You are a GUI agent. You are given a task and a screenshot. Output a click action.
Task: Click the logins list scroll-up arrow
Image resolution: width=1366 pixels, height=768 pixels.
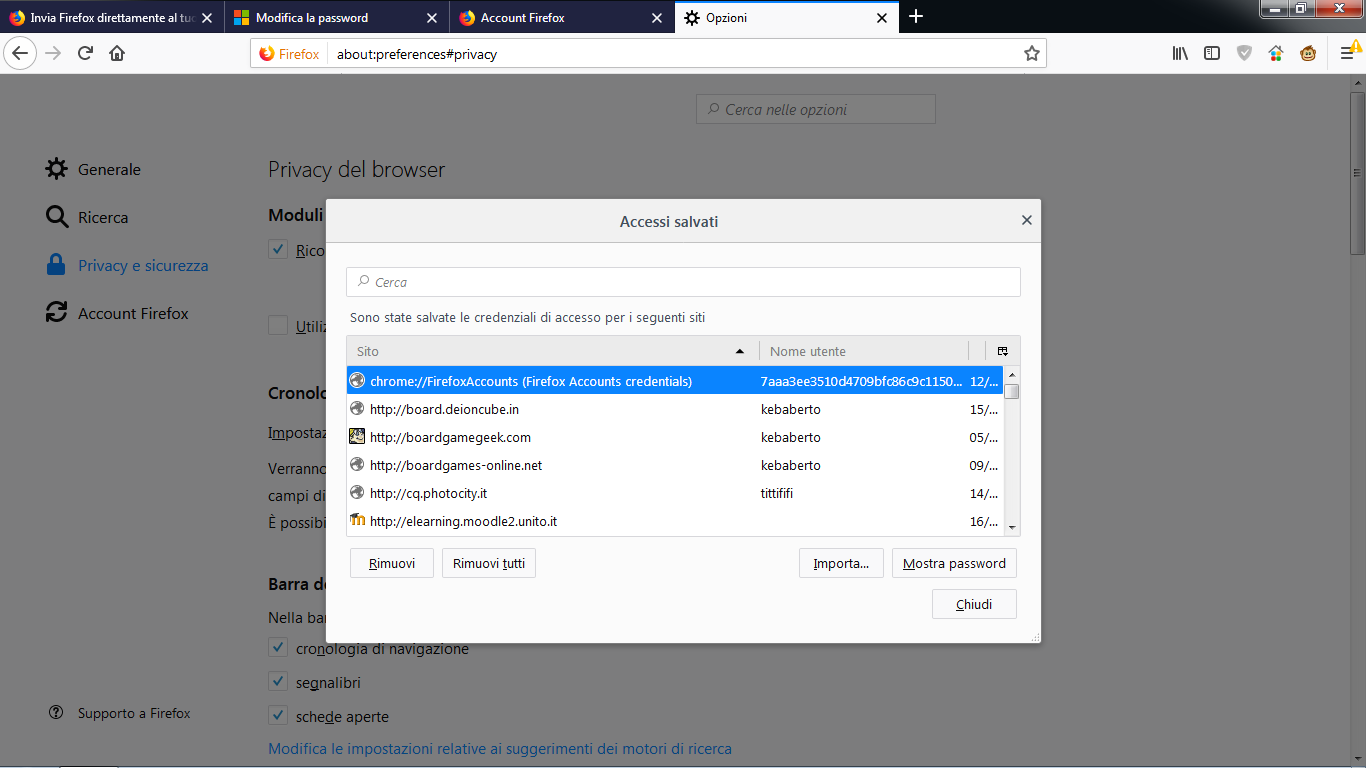click(x=1012, y=375)
